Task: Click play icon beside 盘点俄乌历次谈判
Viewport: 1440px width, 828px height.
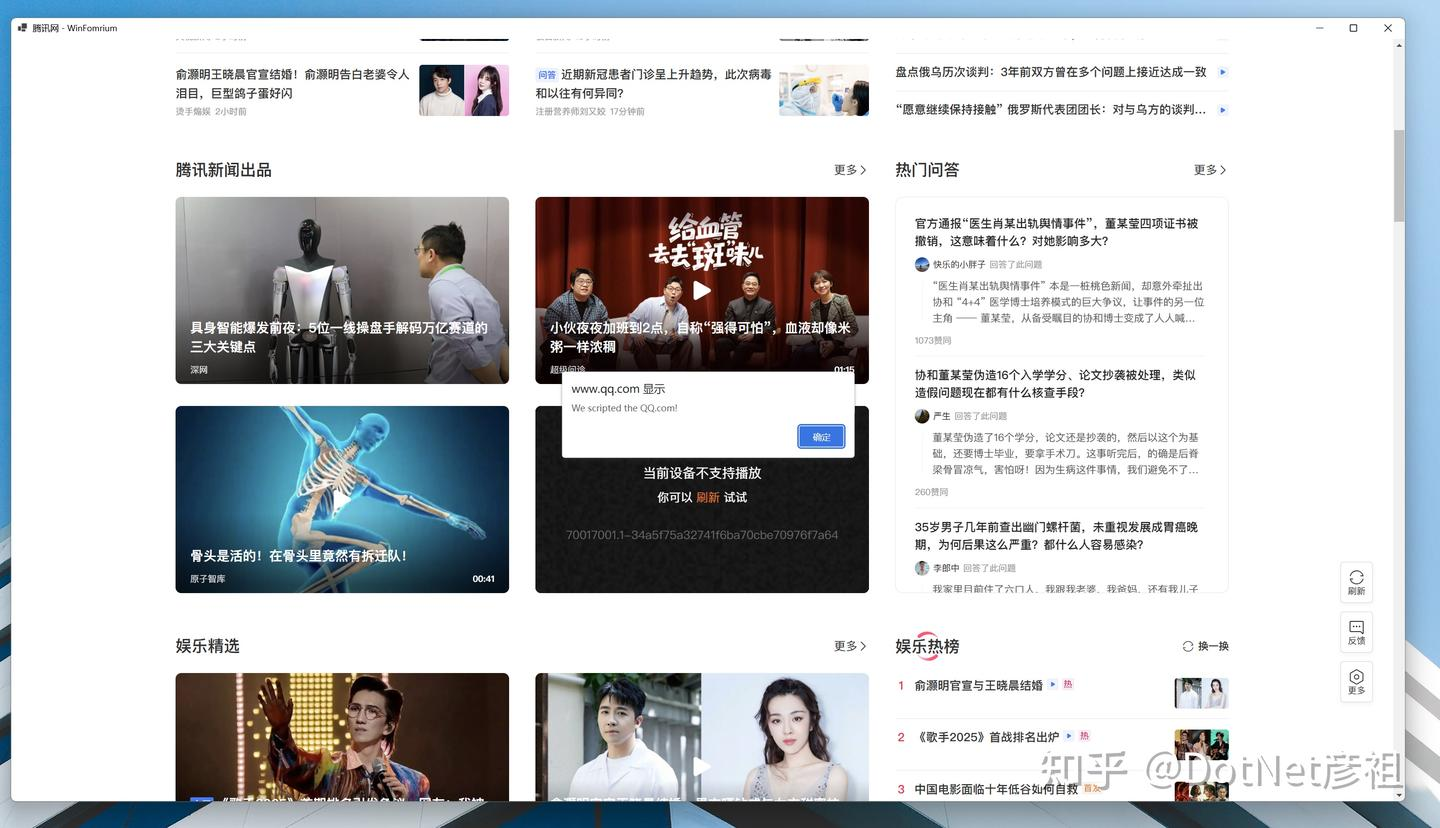Action: point(1222,72)
